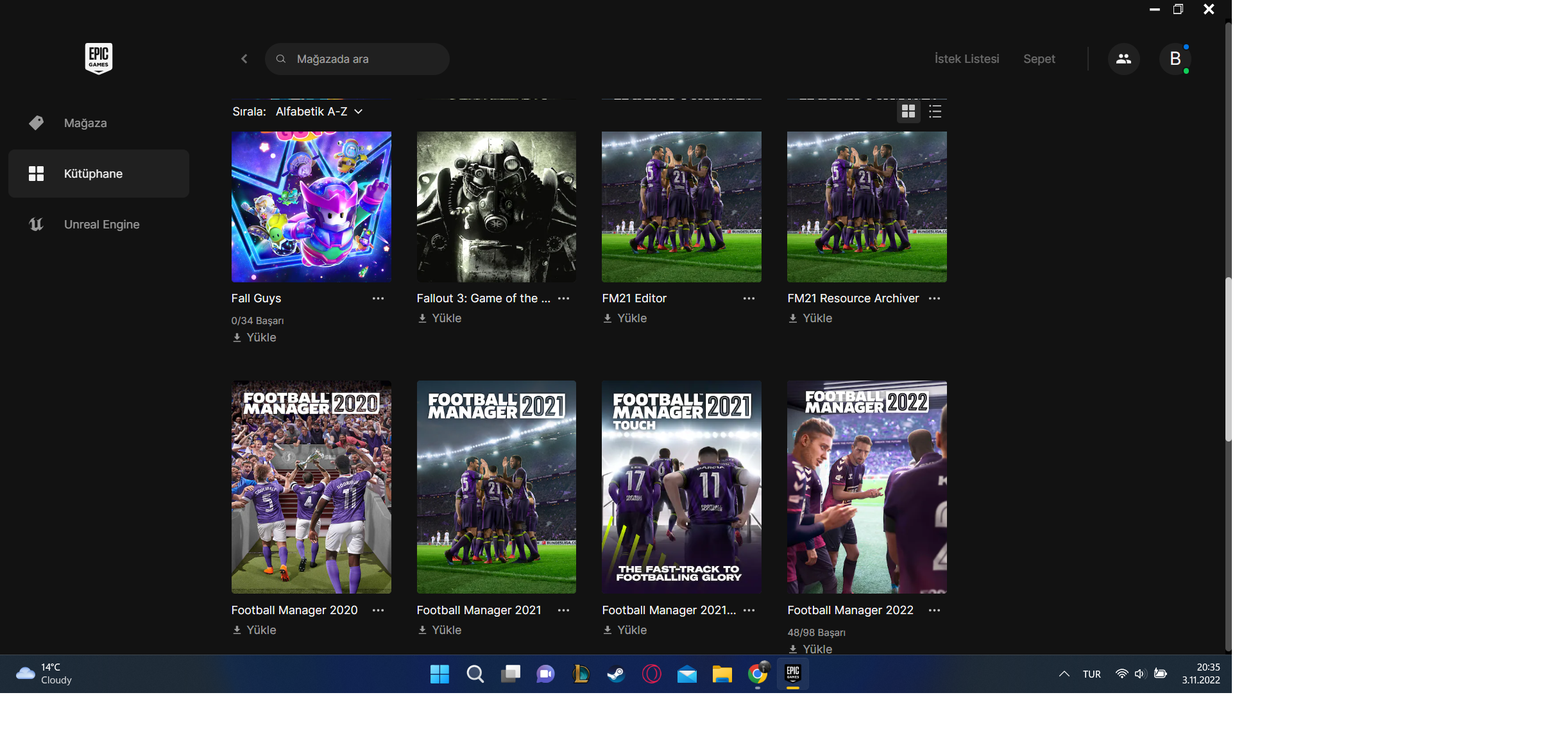Open the friends list icon
The height and width of the screenshot is (729, 1568).
pyautogui.click(x=1123, y=59)
